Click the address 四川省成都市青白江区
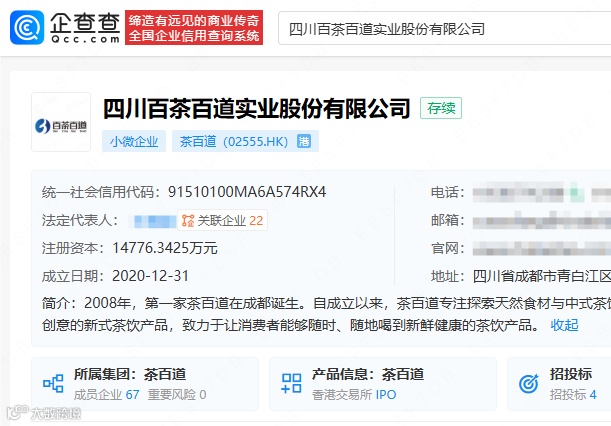This screenshot has height=426, width=611. pyautogui.click(x=542, y=276)
